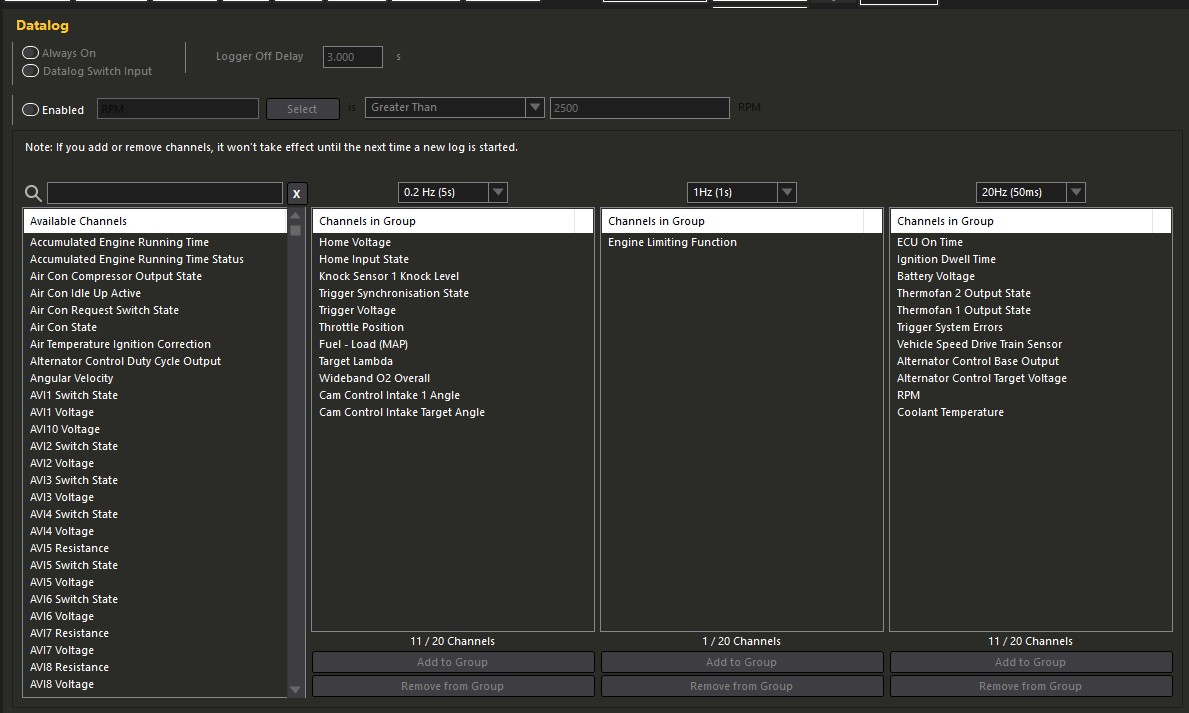
Task: Select ECU On Time in 20Hz group
Action: [x=930, y=243]
